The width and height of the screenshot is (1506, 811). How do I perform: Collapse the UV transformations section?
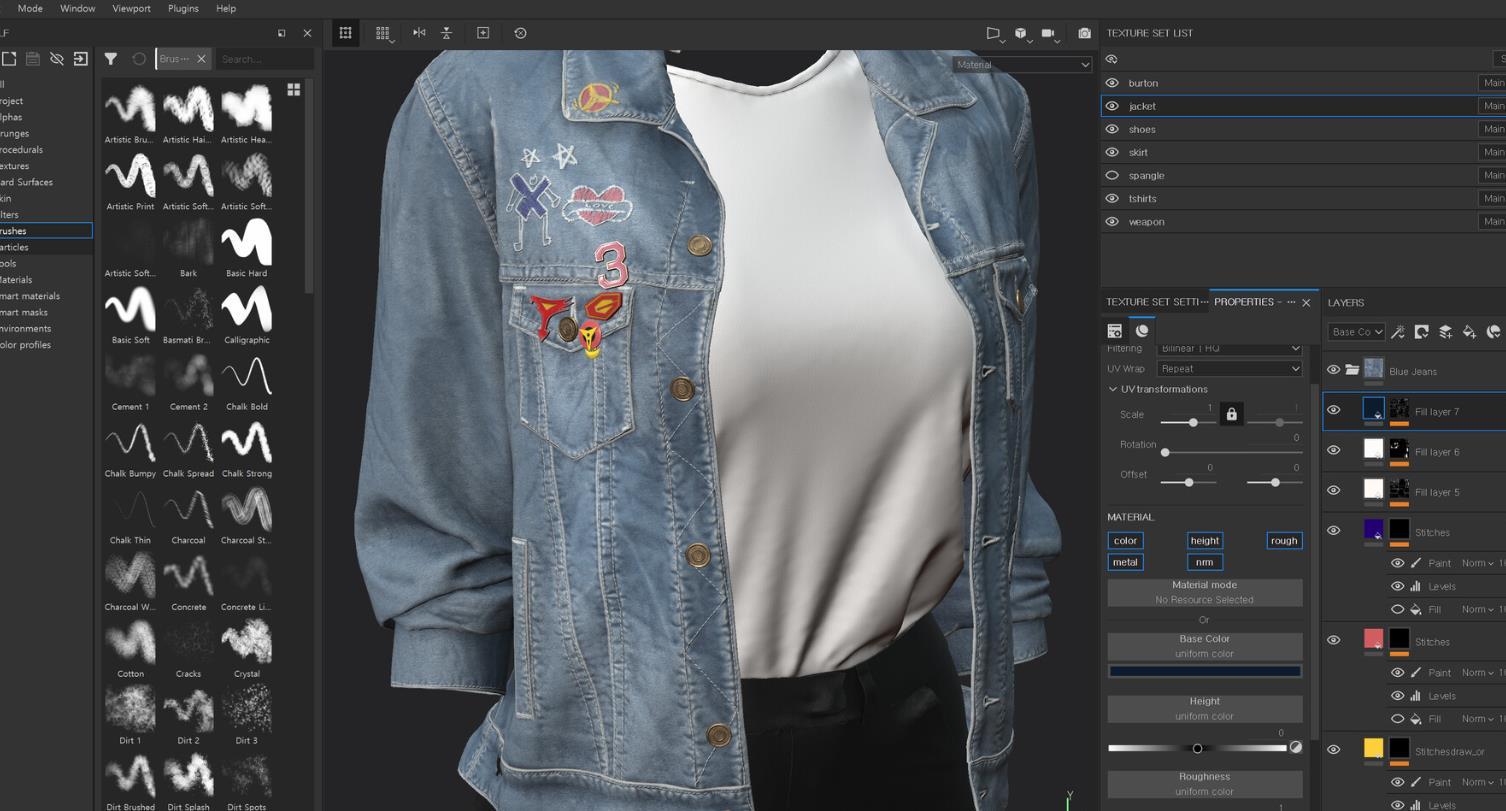click(1113, 389)
